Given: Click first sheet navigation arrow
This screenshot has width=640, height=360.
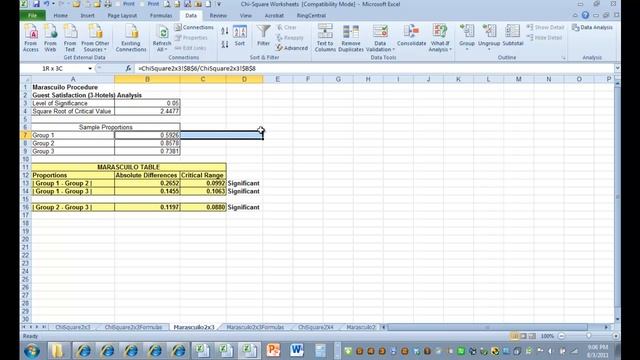Looking at the screenshot, I should (x=24, y=327).
